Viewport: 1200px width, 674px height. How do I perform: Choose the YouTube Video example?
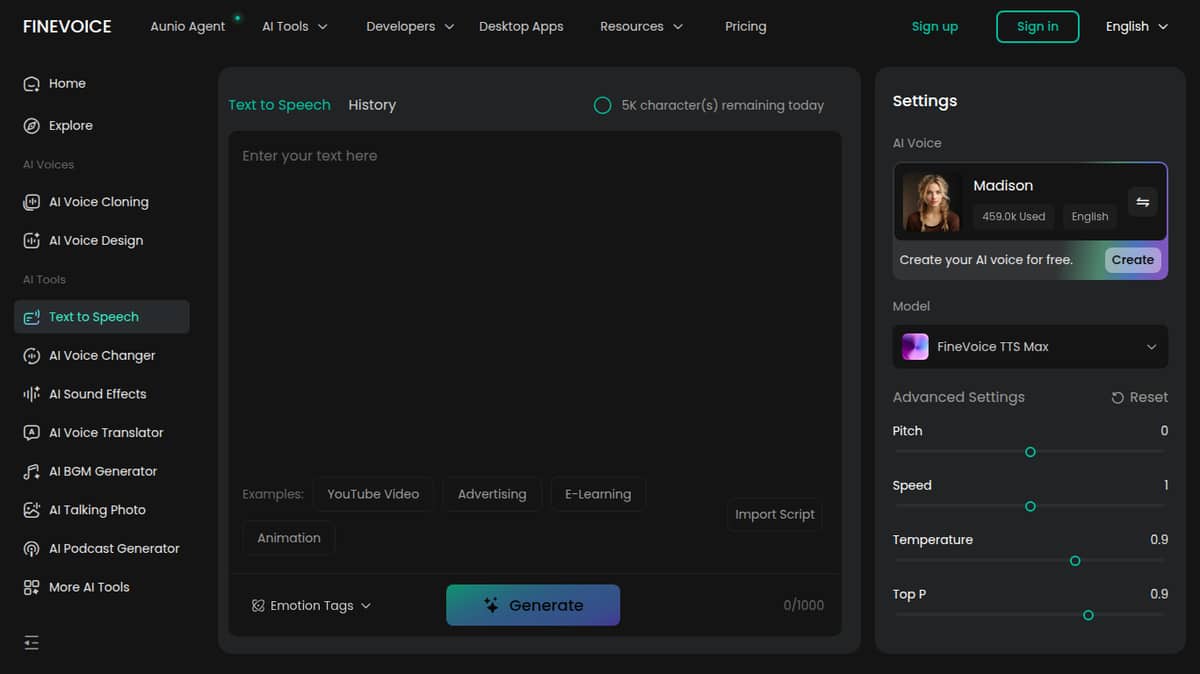click(x=373, y=494)
